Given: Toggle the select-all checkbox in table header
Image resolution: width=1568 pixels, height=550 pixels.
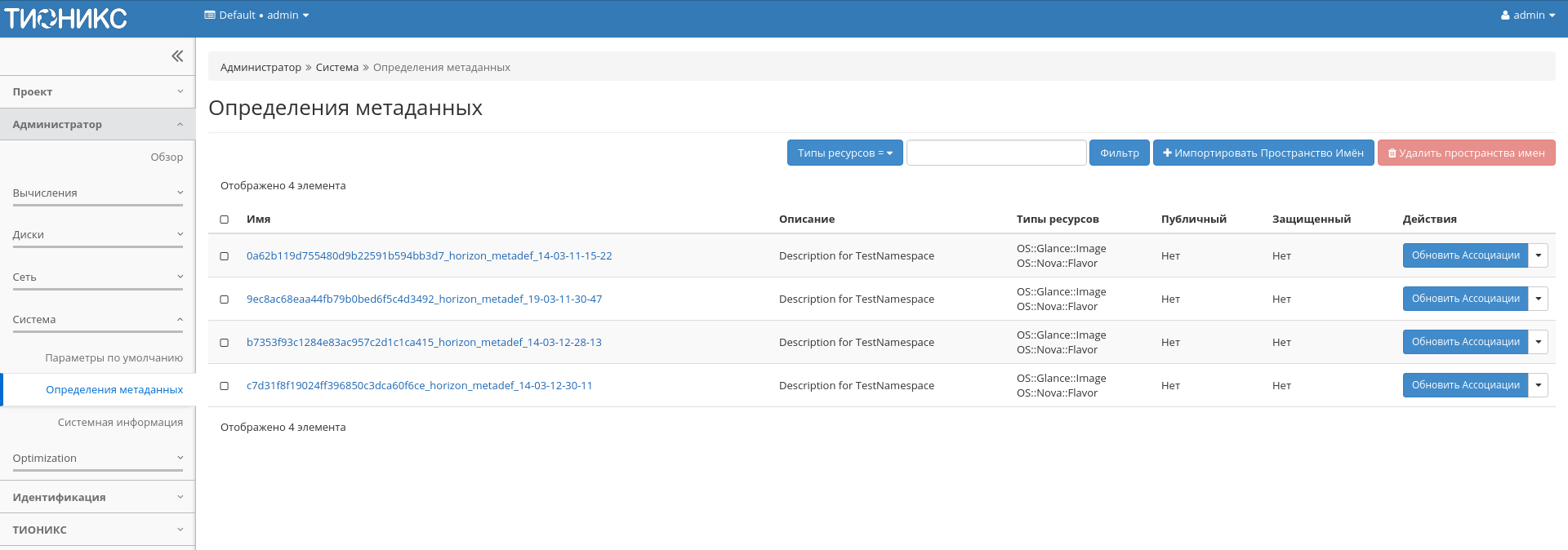Looking at the screenshot, I should 225,220.
